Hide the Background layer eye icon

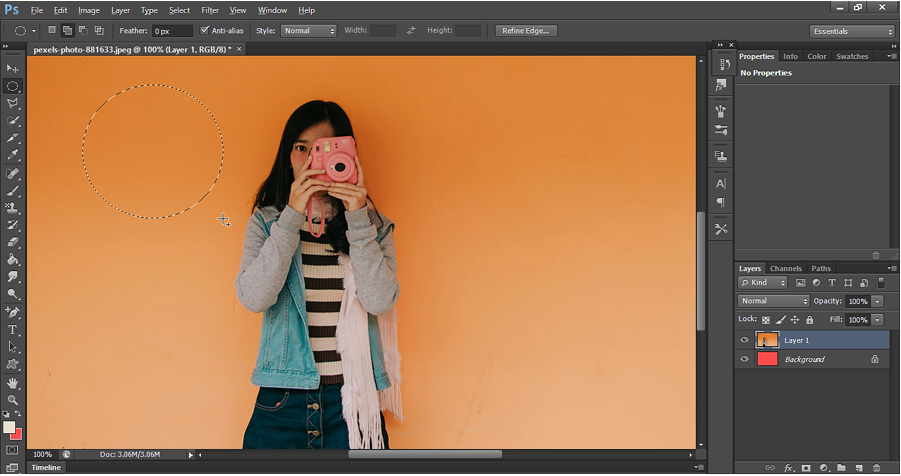tap(745, 359)
